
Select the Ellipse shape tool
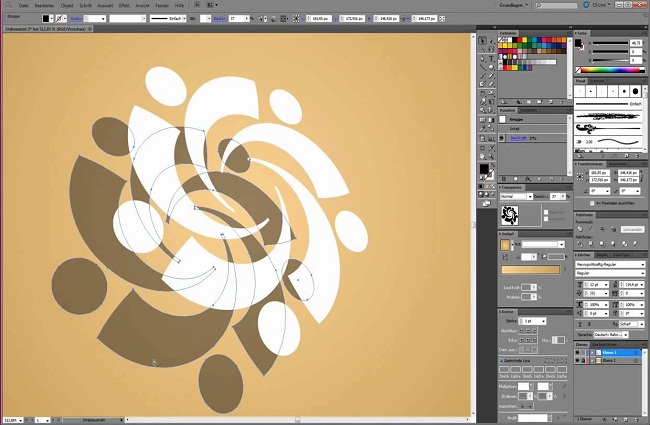pos(492,67)
